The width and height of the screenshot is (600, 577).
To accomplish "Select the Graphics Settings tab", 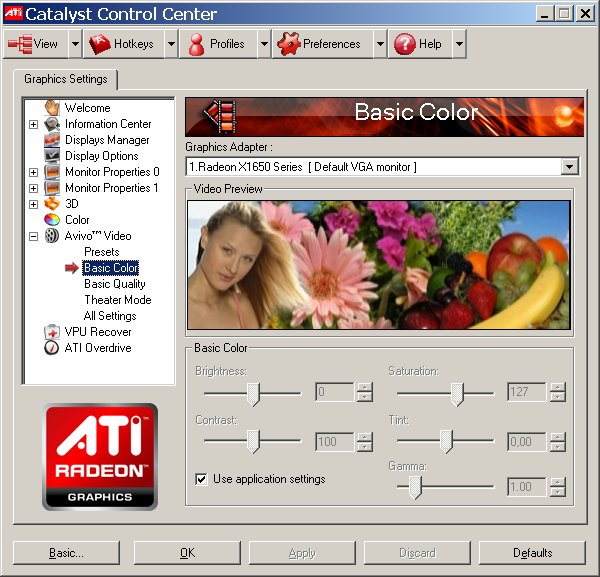I will point(66,79).
